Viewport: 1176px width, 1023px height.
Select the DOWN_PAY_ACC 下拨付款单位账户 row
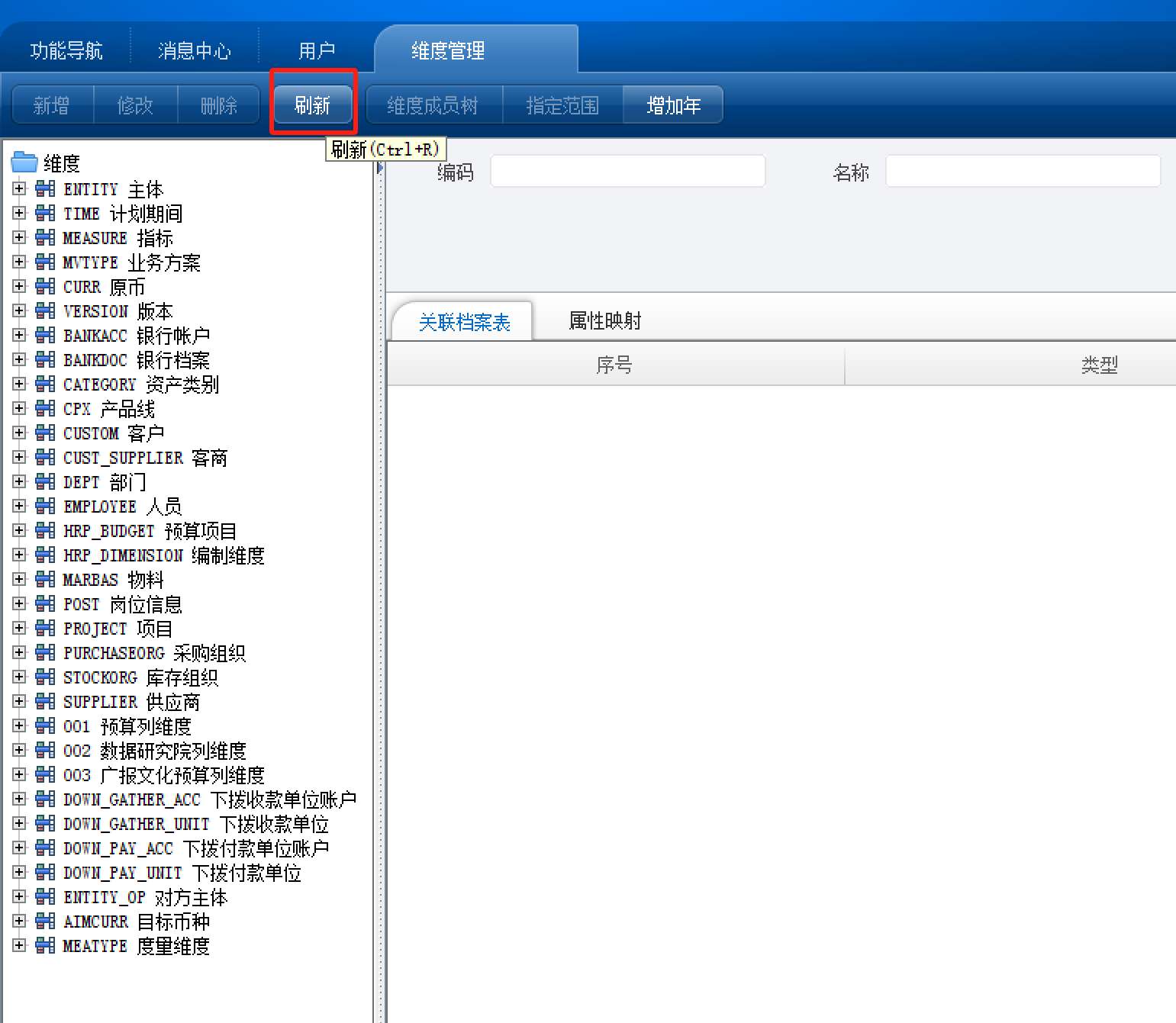point(195,848)
